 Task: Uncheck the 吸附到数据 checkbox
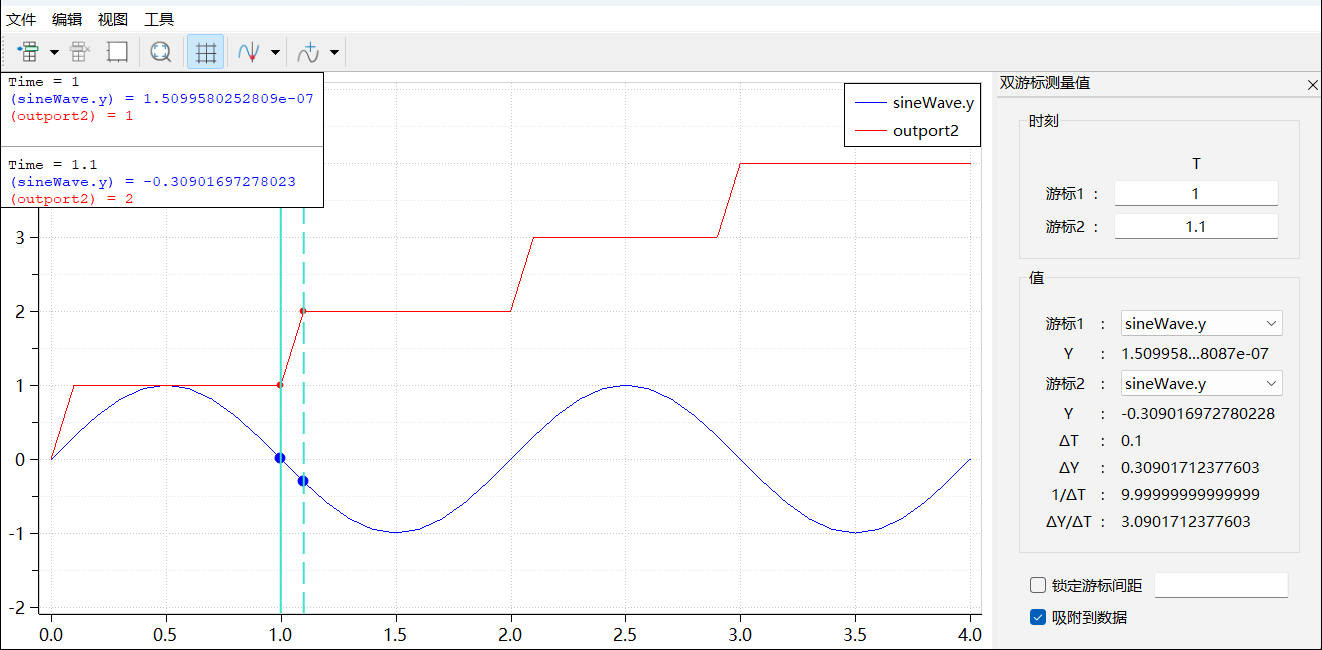tap(1038, 617)
